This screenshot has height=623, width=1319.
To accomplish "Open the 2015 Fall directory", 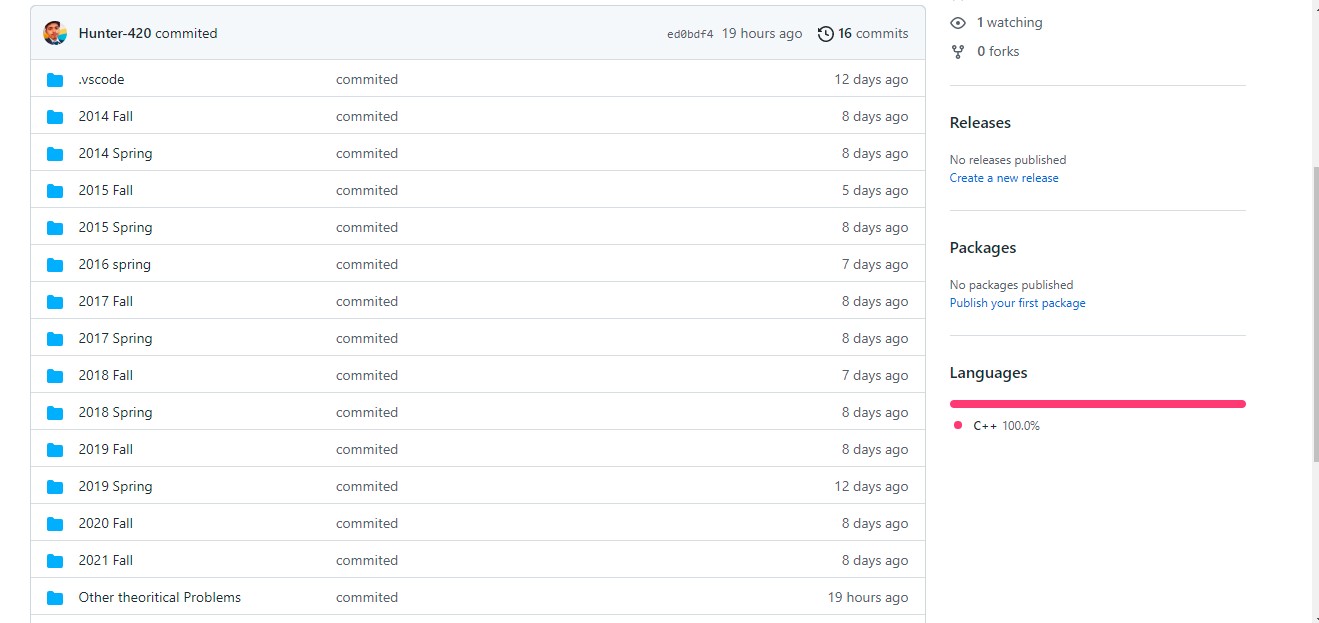I will (x=105, y=190).
